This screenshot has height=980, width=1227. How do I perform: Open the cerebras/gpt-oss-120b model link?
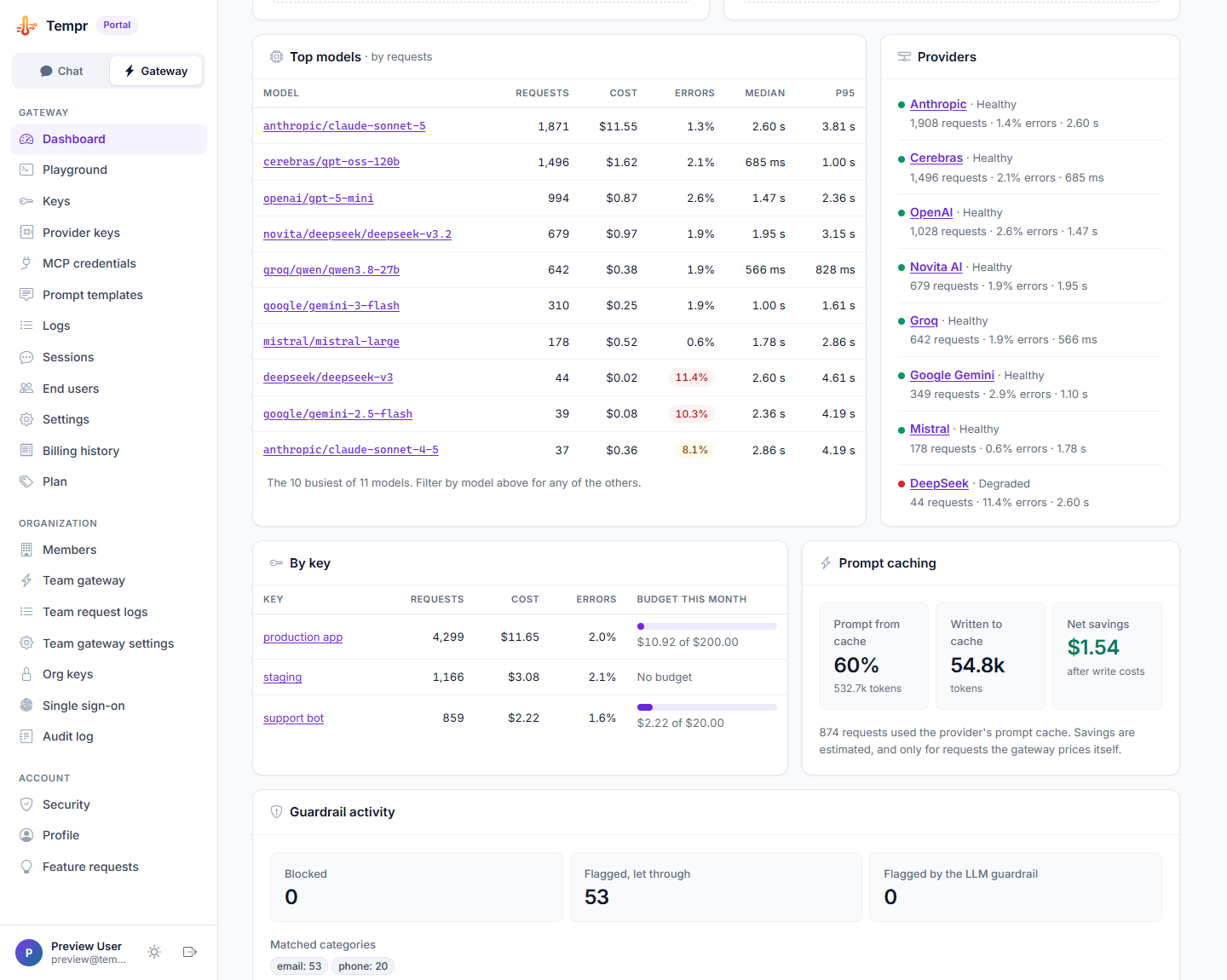click(331, 162)
